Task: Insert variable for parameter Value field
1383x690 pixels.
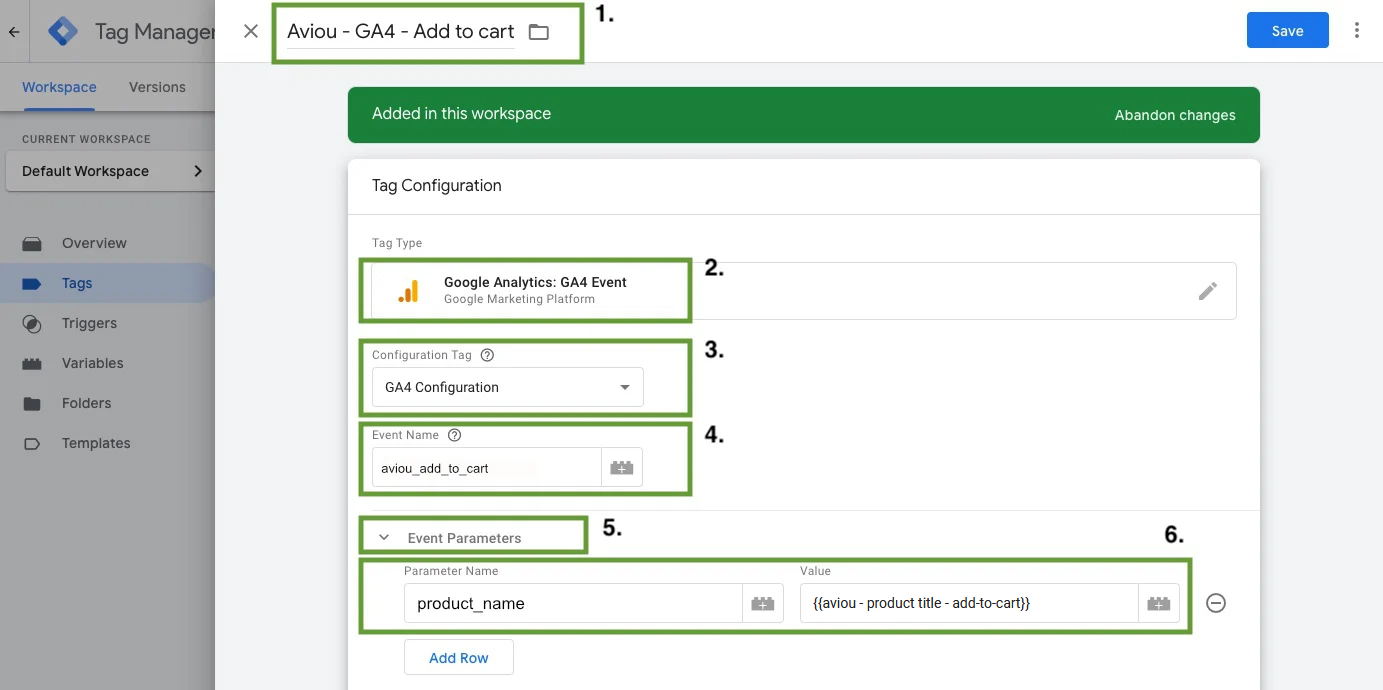Action: pyautogui.click(x=1159, y=603)
